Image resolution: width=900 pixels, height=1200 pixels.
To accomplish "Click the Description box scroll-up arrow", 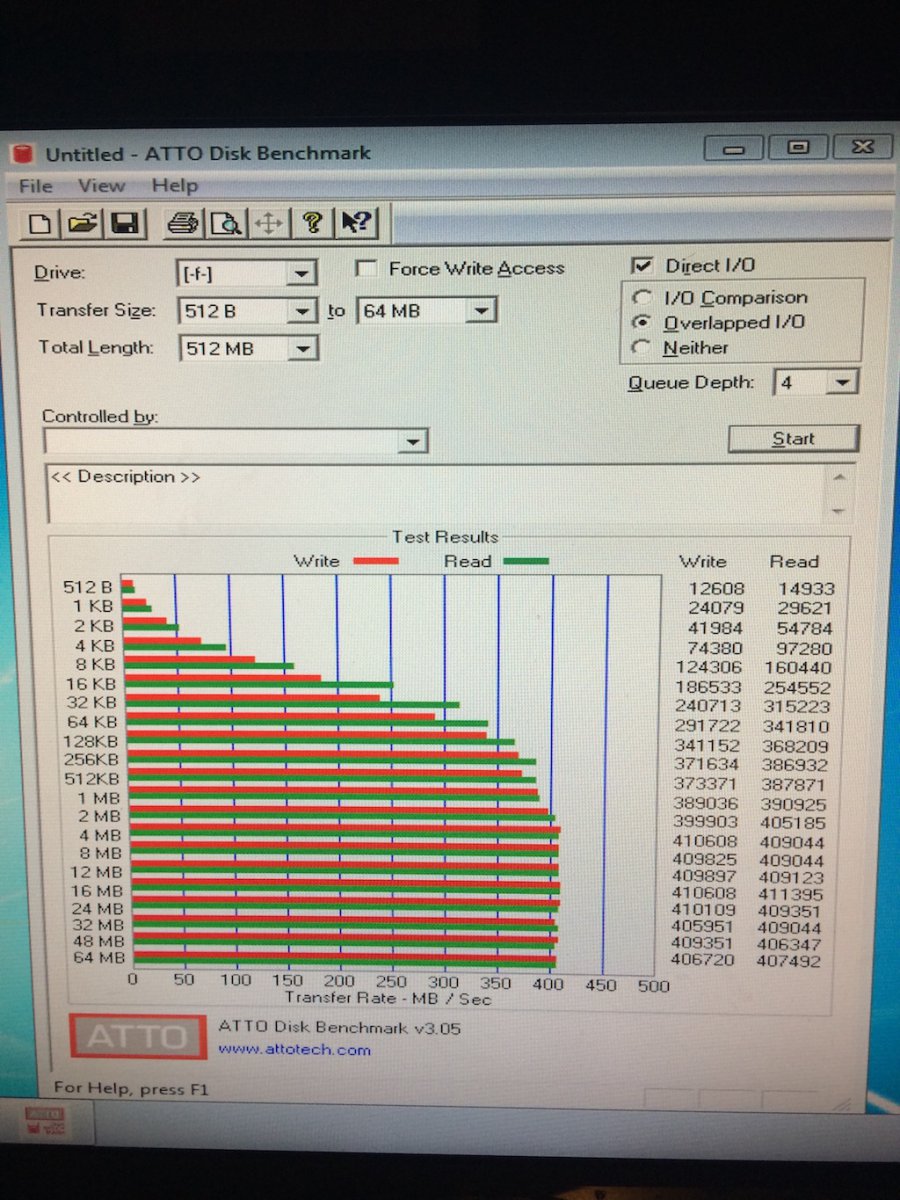I will tap(840, 476).
